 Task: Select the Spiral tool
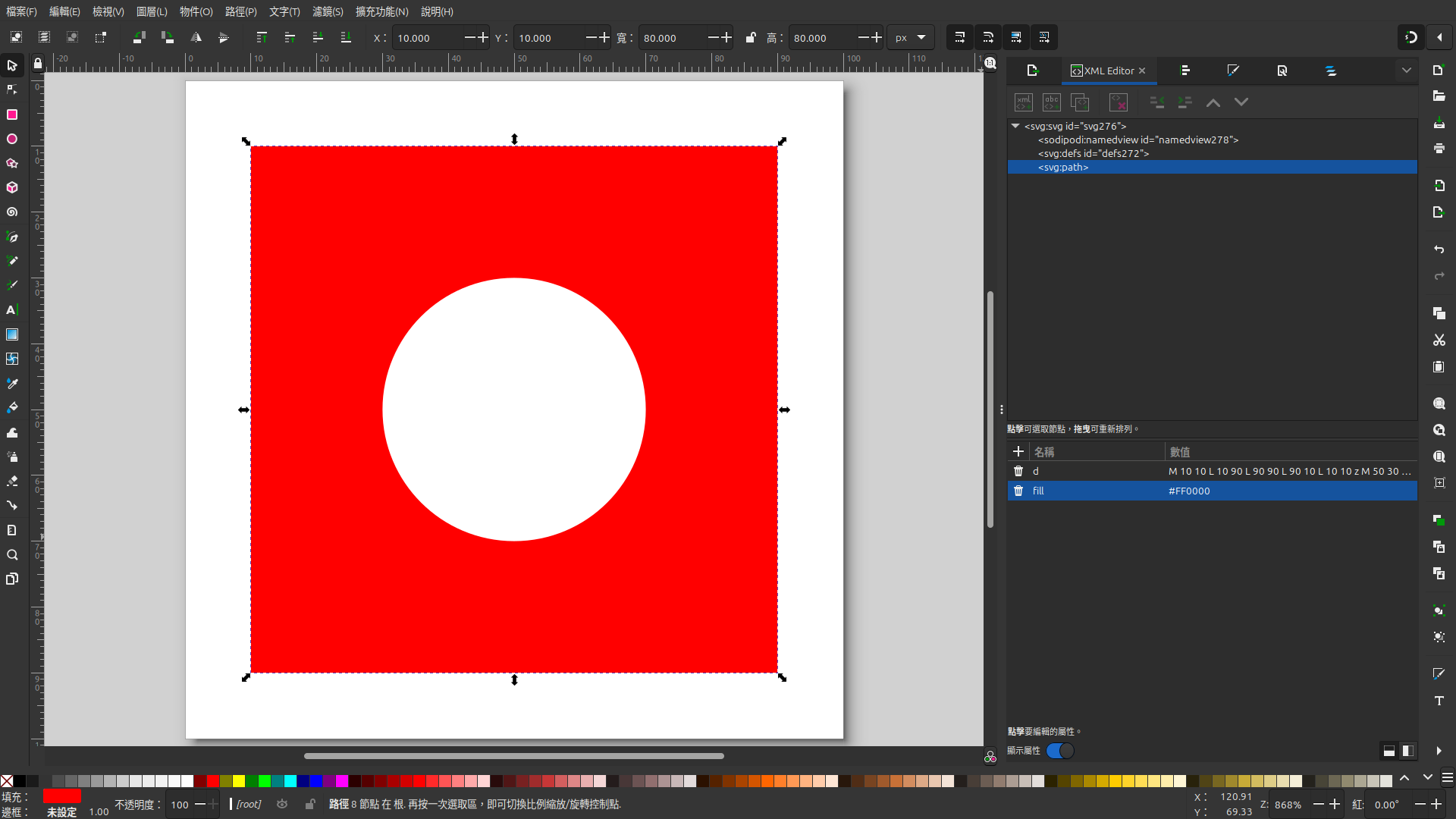(12, 212)
